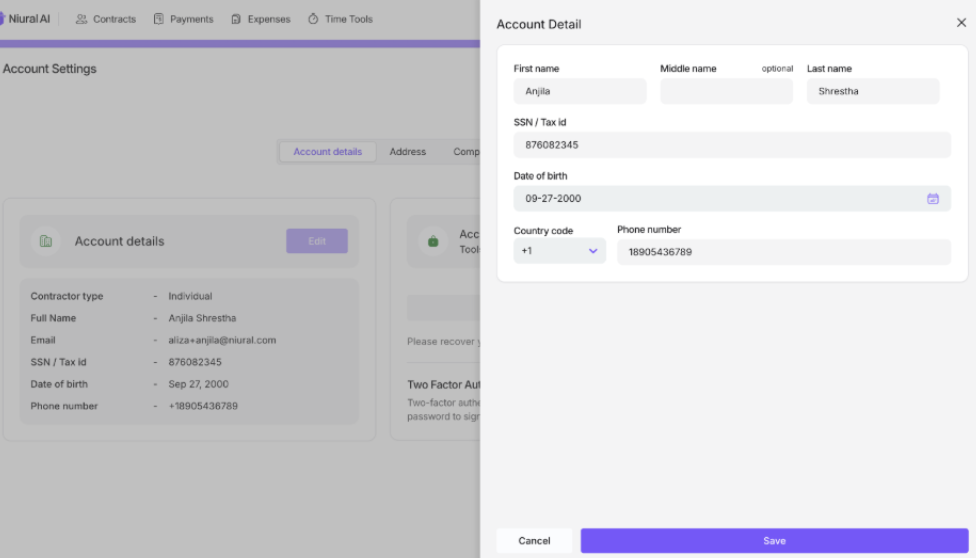
Task: Click into the Middle name field
Action: pos(726,91)
